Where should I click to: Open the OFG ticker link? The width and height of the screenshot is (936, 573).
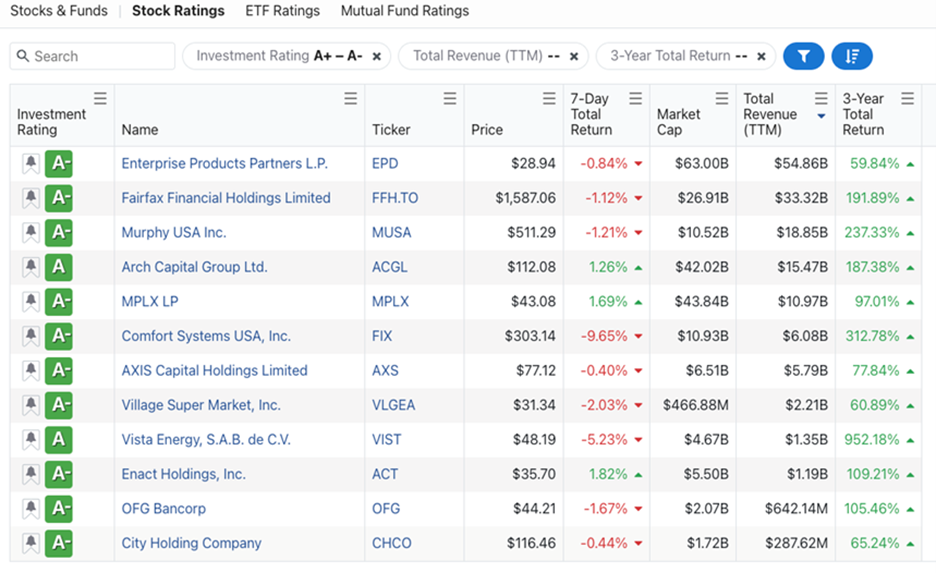[386, 509]
